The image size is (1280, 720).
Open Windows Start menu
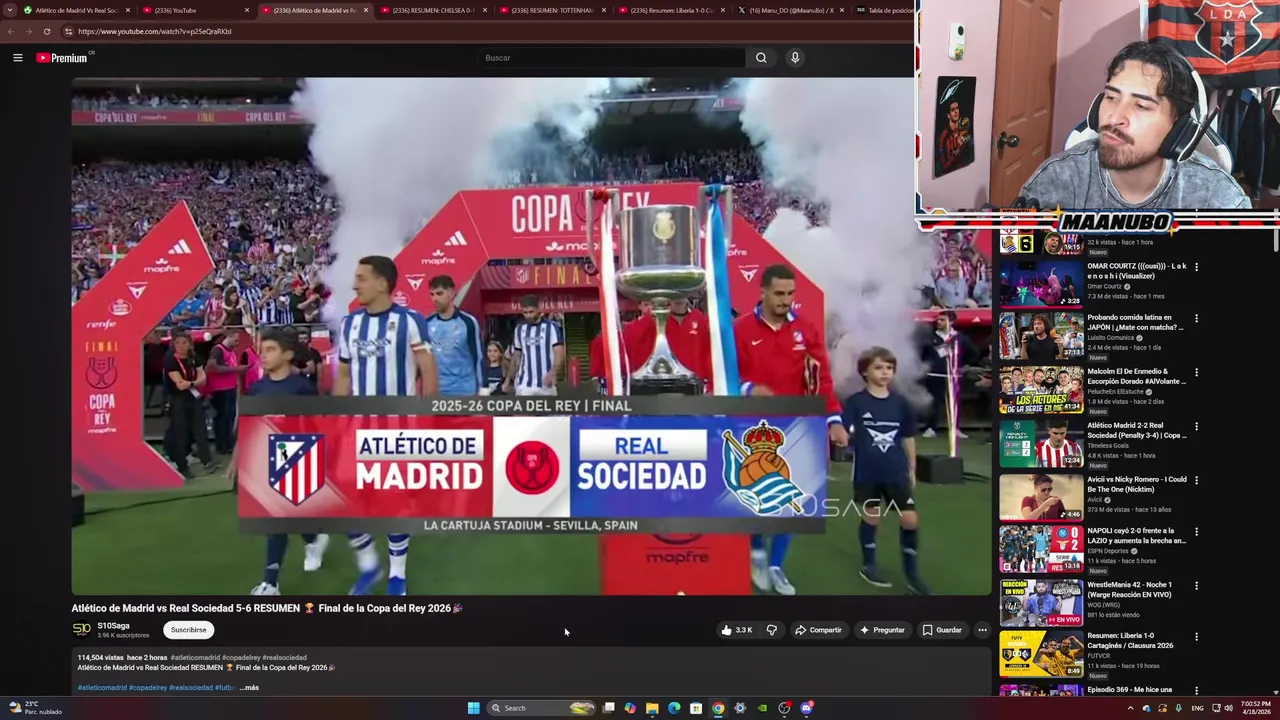[x=473, y=708]
